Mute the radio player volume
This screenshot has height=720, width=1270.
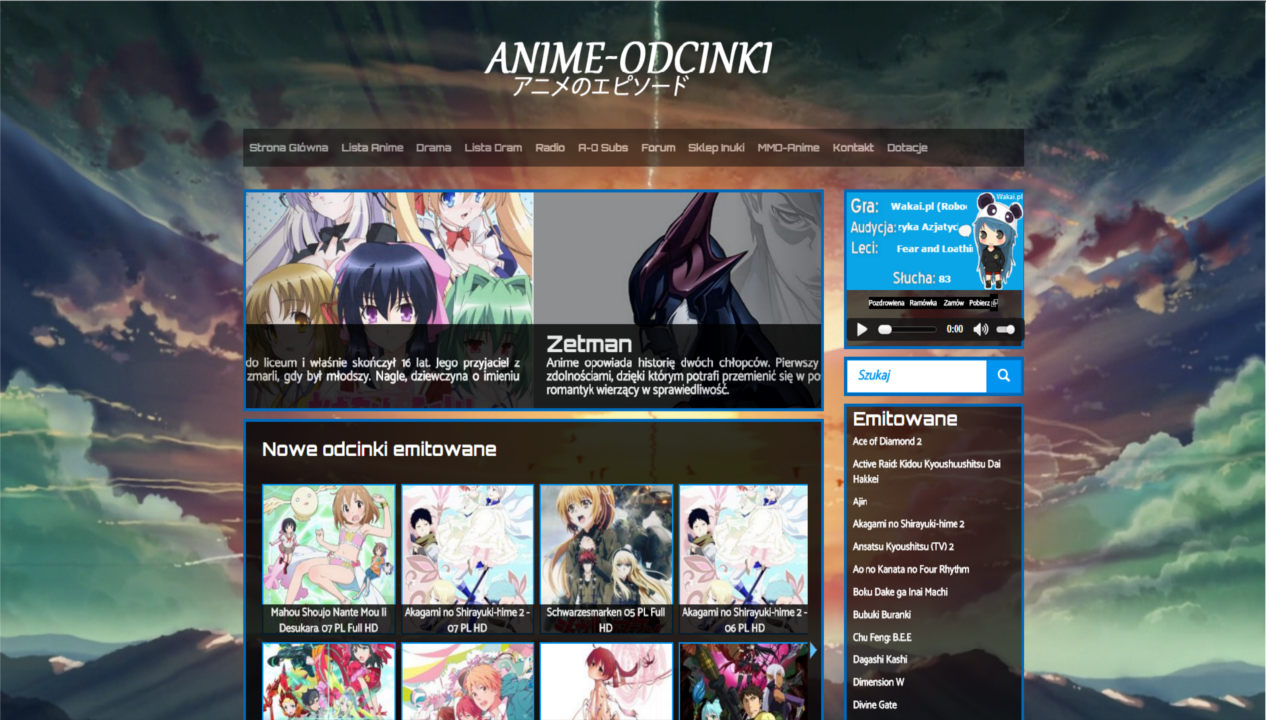[981, 329]
